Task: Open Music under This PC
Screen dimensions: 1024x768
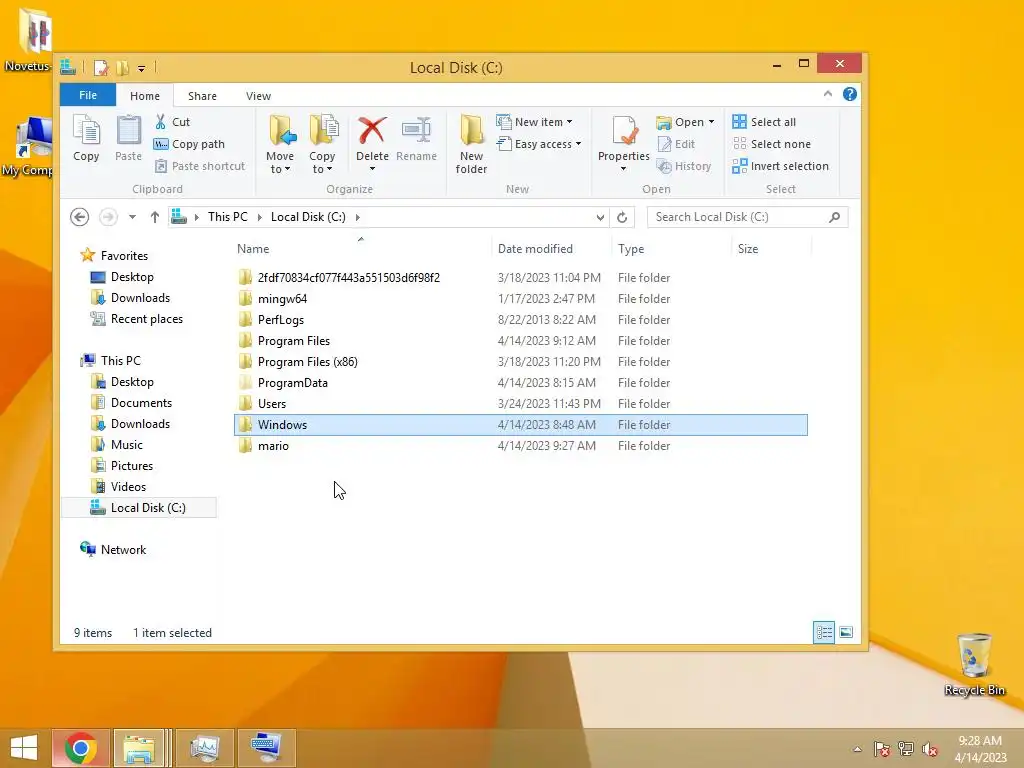Action: (x=117, y=445)
